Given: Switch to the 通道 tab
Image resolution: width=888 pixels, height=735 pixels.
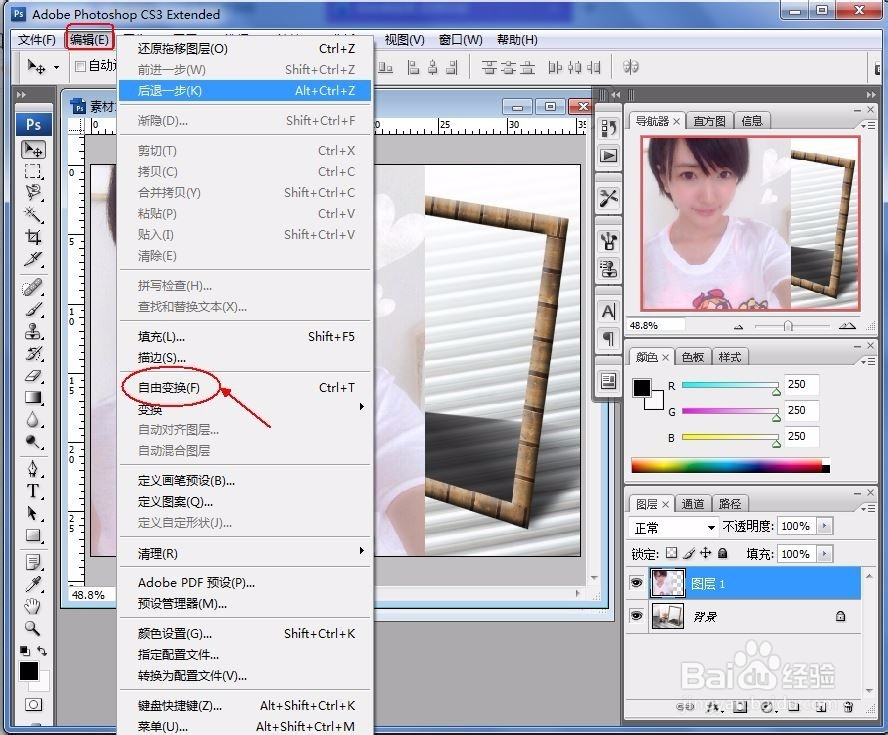Looking at the screenshot, I should (x=692, y=504).
